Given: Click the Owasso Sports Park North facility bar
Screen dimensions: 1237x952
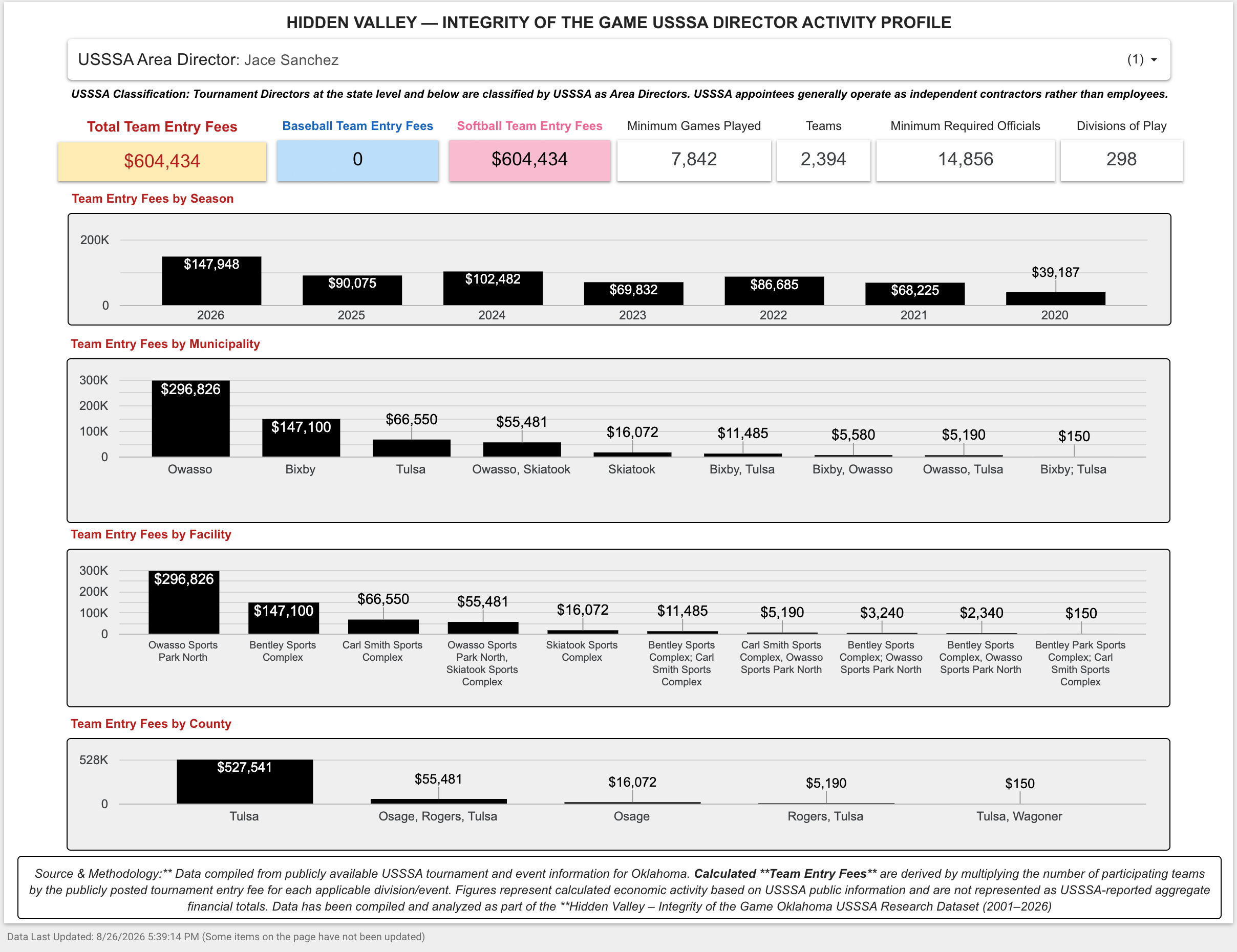Looking at the screenshot, I should [183, 602].
